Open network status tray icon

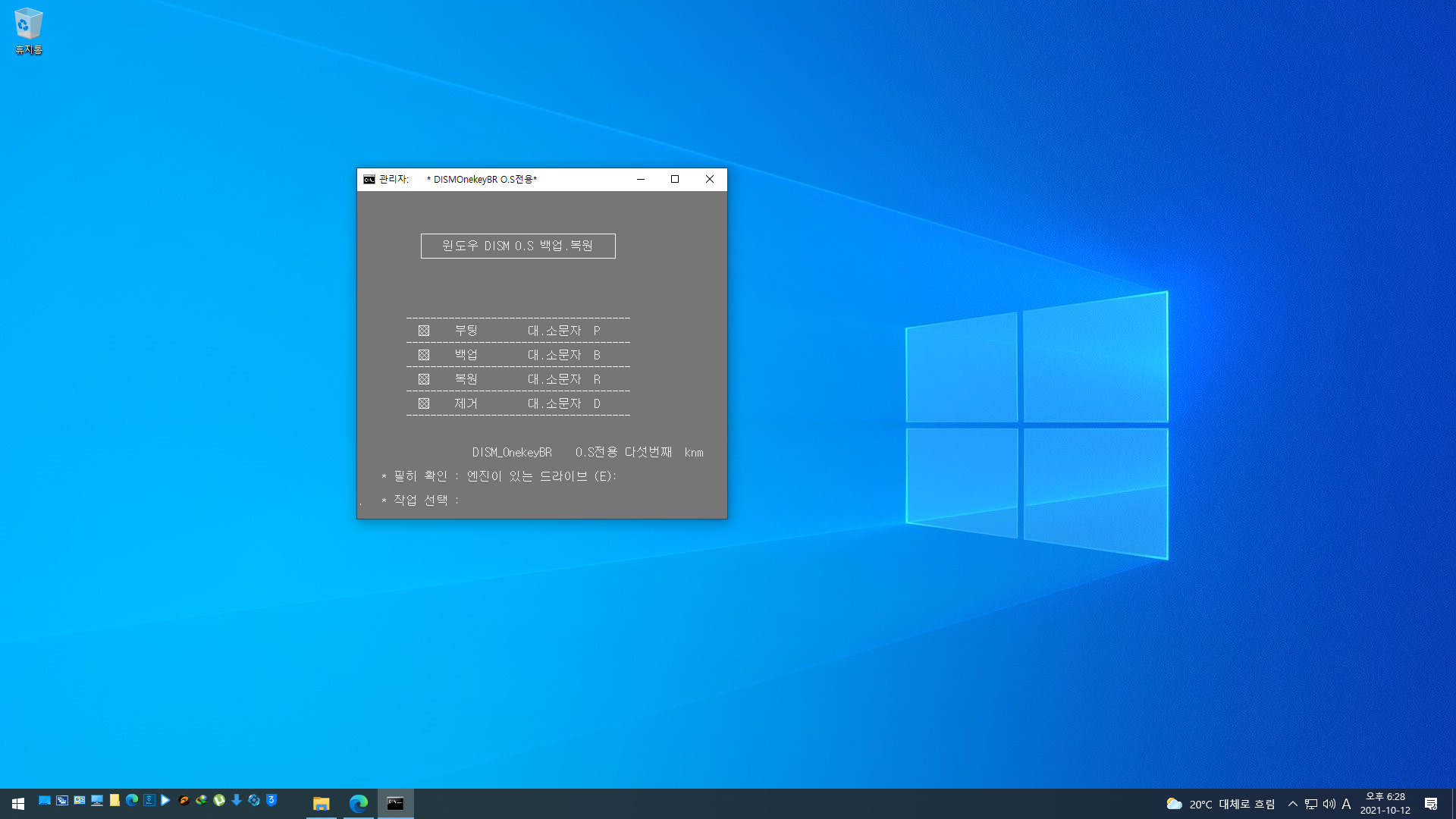1311,804
